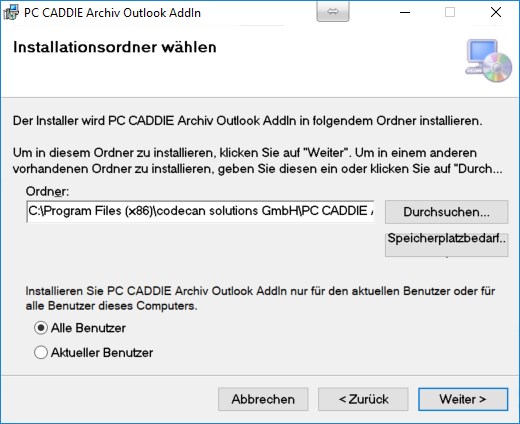Screen dimensions: 520x424
Task: Select the Alle Benutzer radio option
Action: [x=41, y=328]
